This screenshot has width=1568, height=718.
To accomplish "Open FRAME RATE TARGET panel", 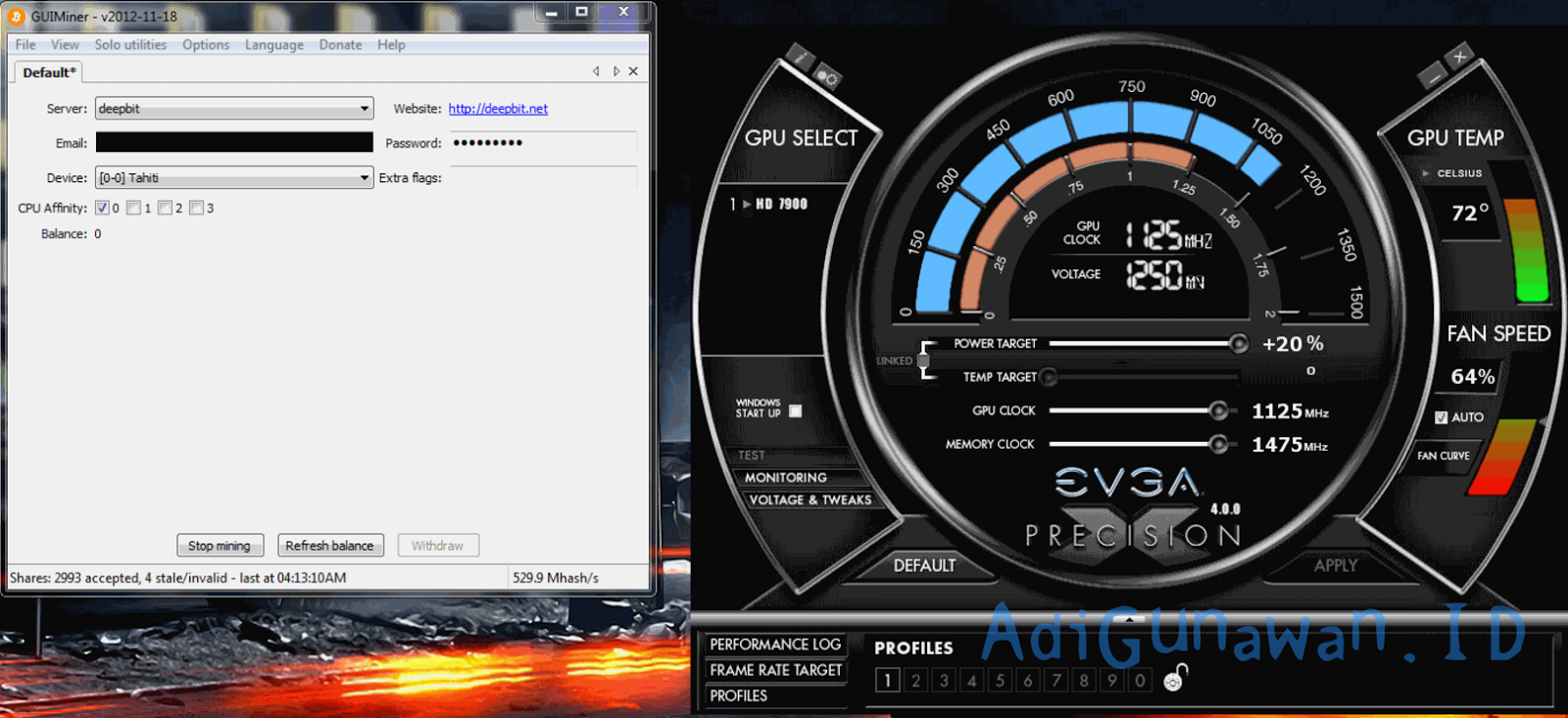I will pyautogui.click(x=776, y=670).
